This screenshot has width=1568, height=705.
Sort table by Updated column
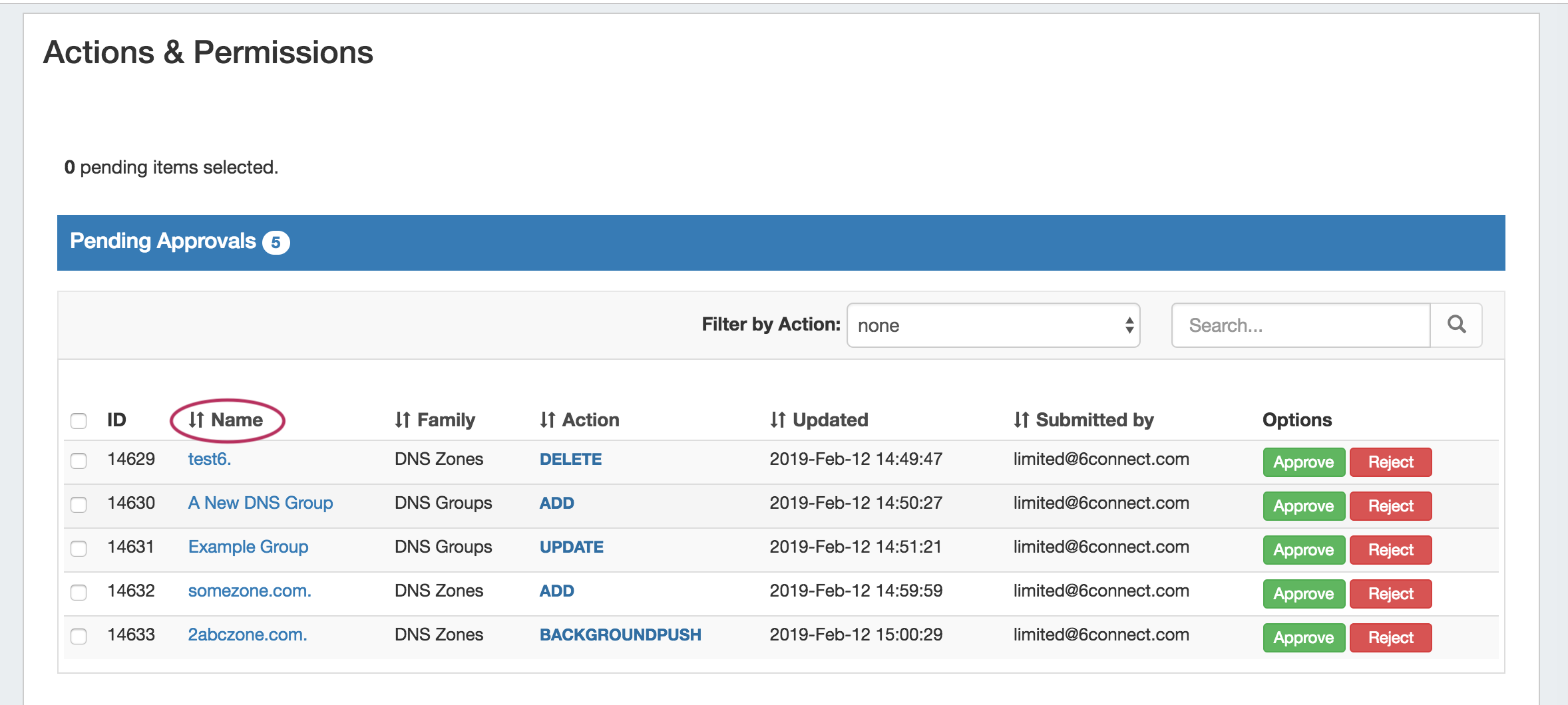coord(819,420)
